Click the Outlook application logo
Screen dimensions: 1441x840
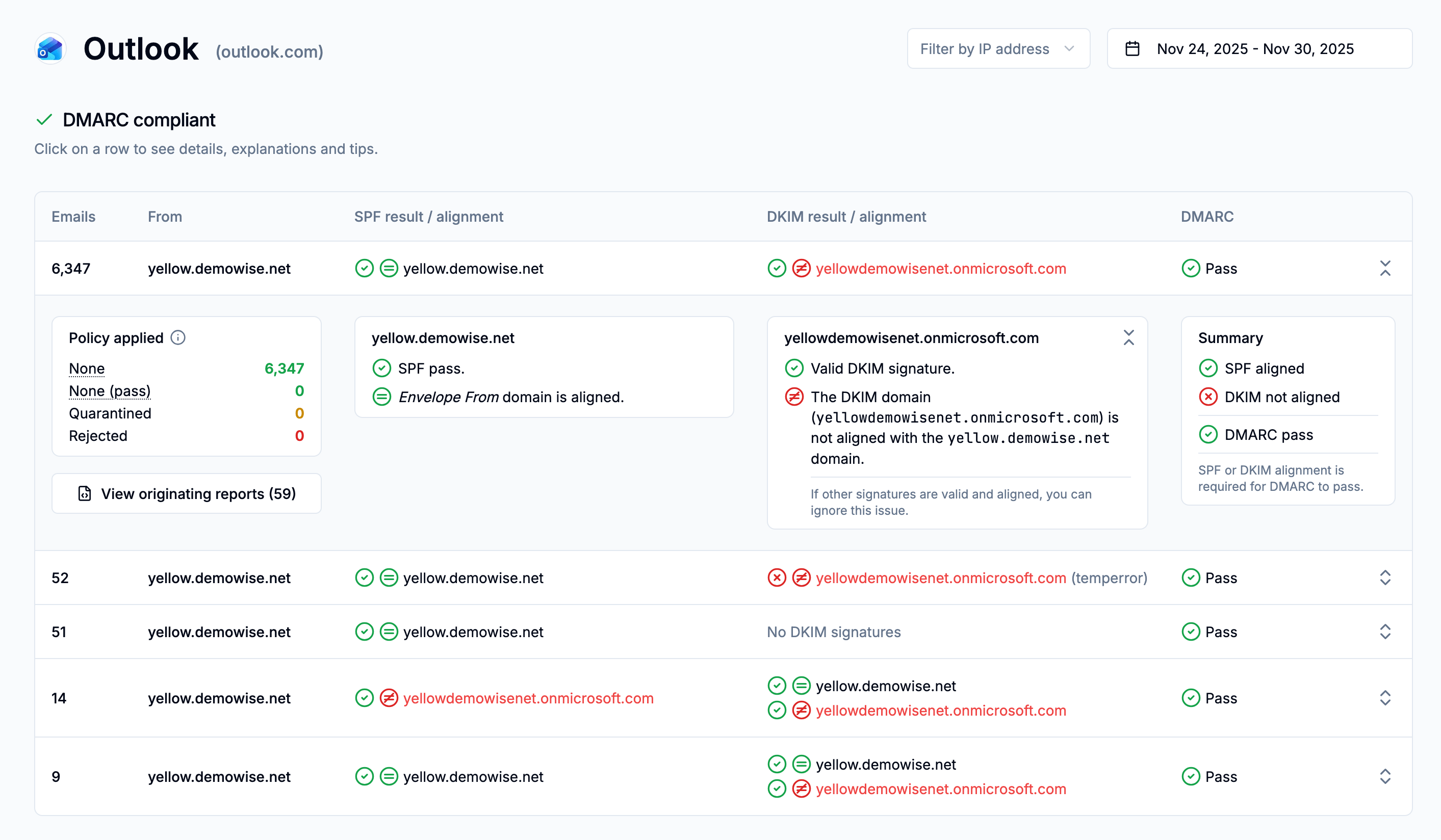(50, 49)
